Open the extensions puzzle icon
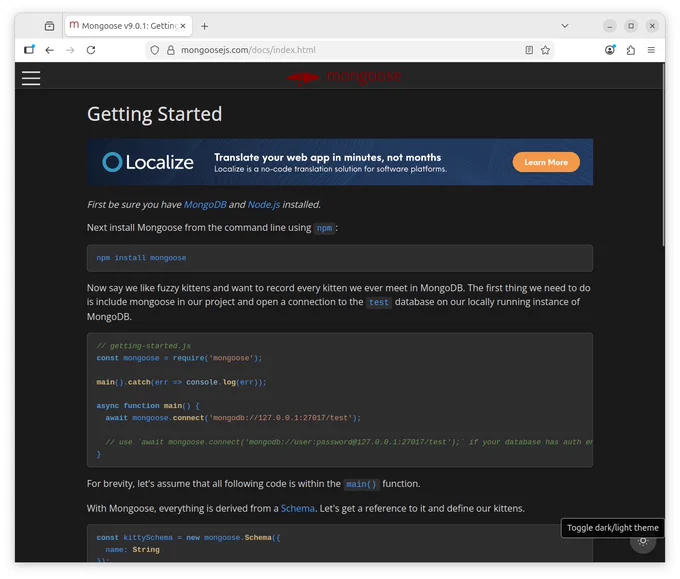The height and width of the screenshot is (579, 680). [x=631, y=50]
